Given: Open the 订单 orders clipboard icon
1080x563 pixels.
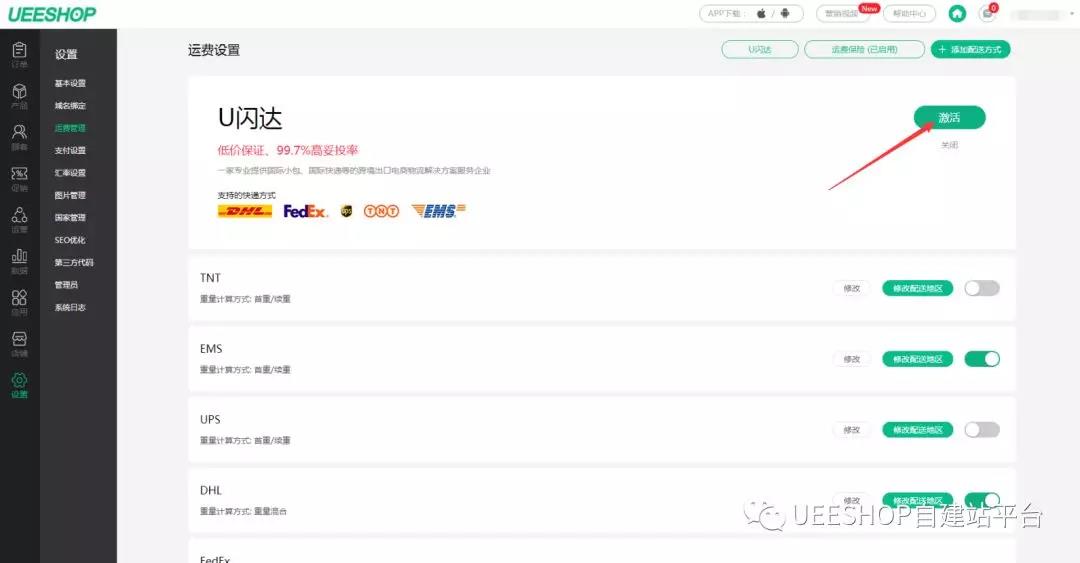Looking at the screenshot, I should (x=19, y=50).
